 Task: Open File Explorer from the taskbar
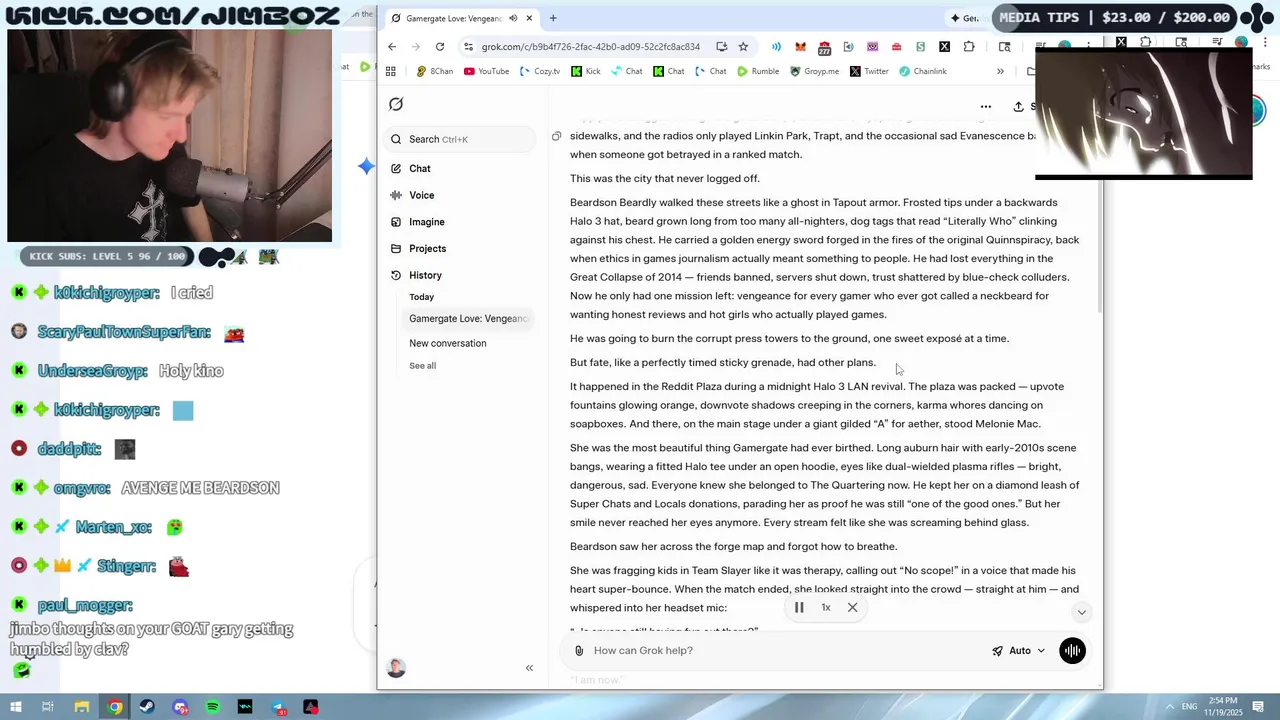click(x=82, y=707)
